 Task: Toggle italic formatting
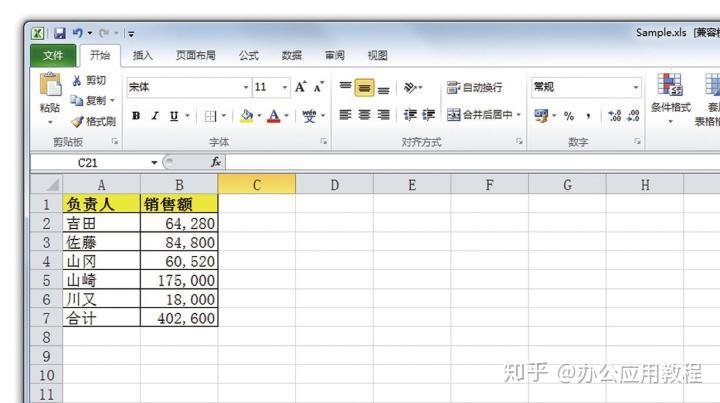(x=155, y=116)
